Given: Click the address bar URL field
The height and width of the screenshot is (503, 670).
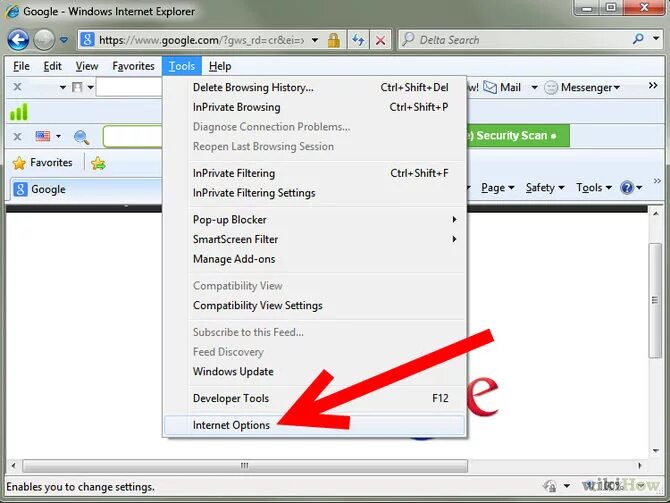Looking at the screenshot, I should click(x=201, y=40).
